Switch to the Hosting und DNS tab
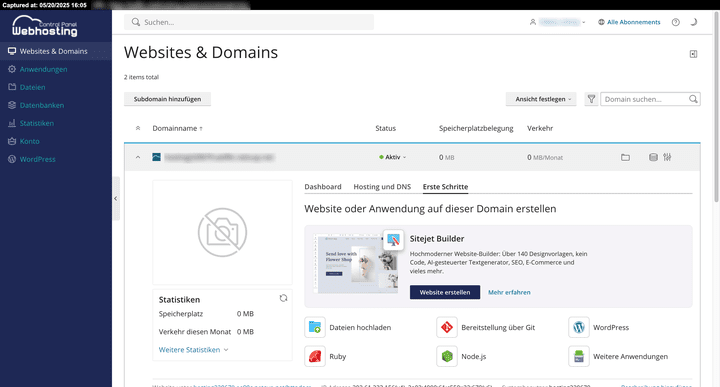This screenshot has height=387, width=720. coord(382,187)
